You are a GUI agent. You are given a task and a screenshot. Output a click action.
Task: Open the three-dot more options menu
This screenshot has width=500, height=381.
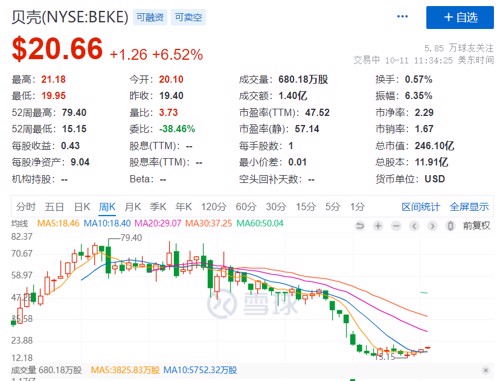tap(402, 16)
